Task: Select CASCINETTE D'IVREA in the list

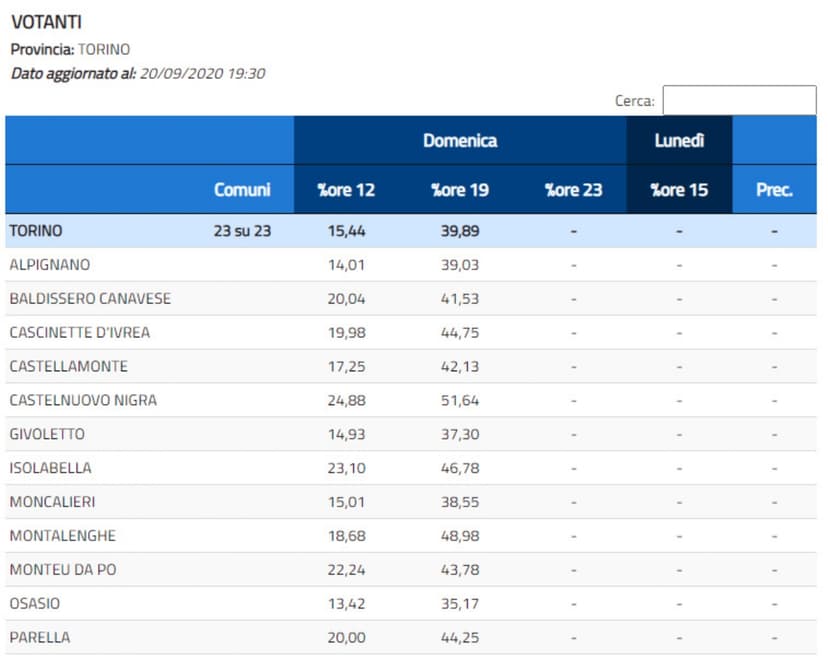Action: 79,333
